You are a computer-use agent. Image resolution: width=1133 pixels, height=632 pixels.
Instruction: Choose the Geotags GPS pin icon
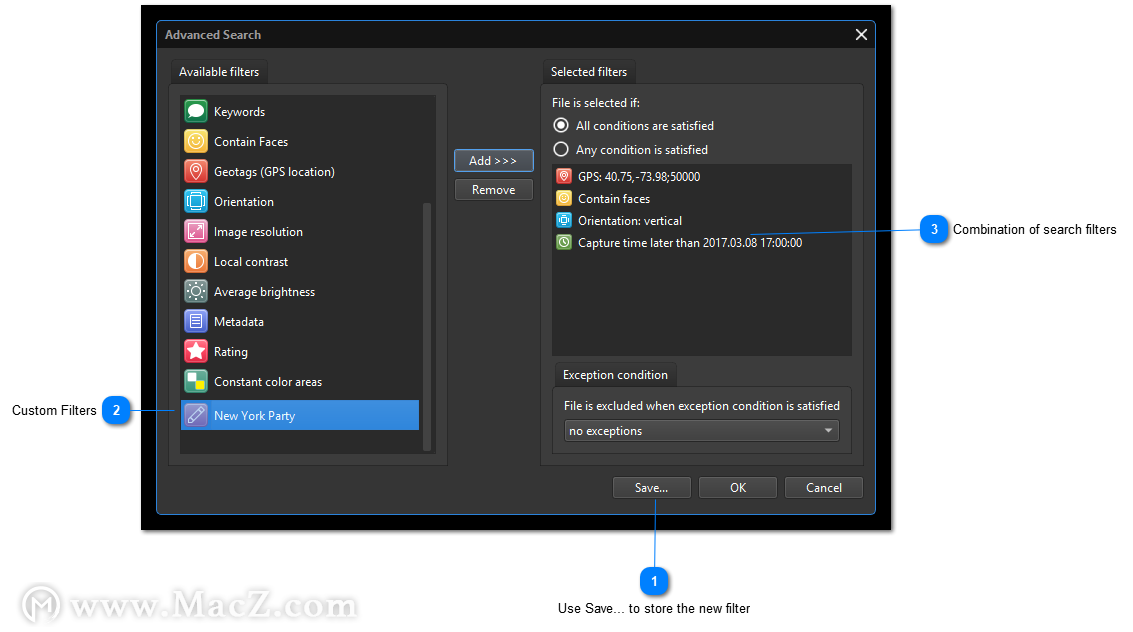[196, 171]
